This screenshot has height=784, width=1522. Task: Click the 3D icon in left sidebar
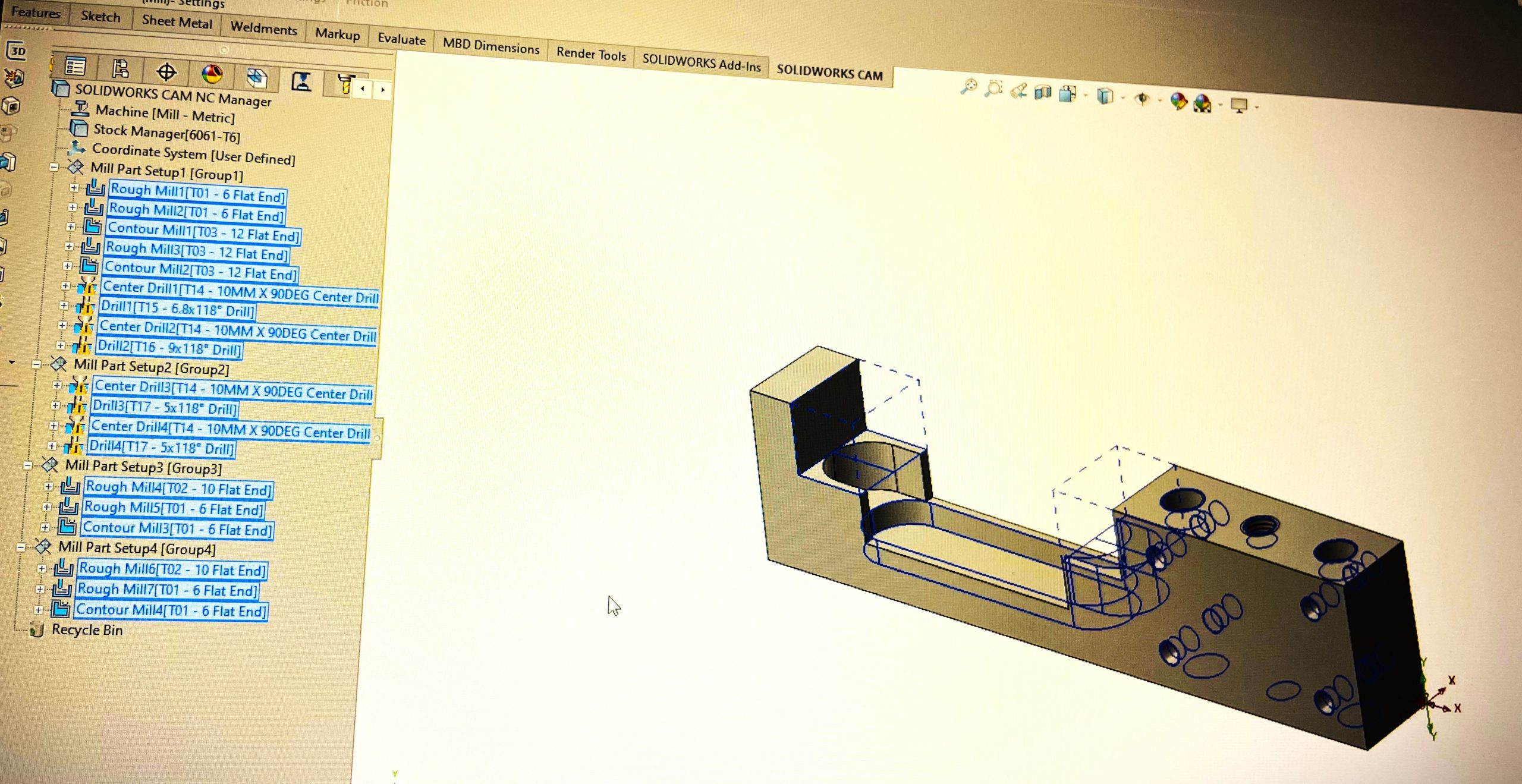coord(17,51)
